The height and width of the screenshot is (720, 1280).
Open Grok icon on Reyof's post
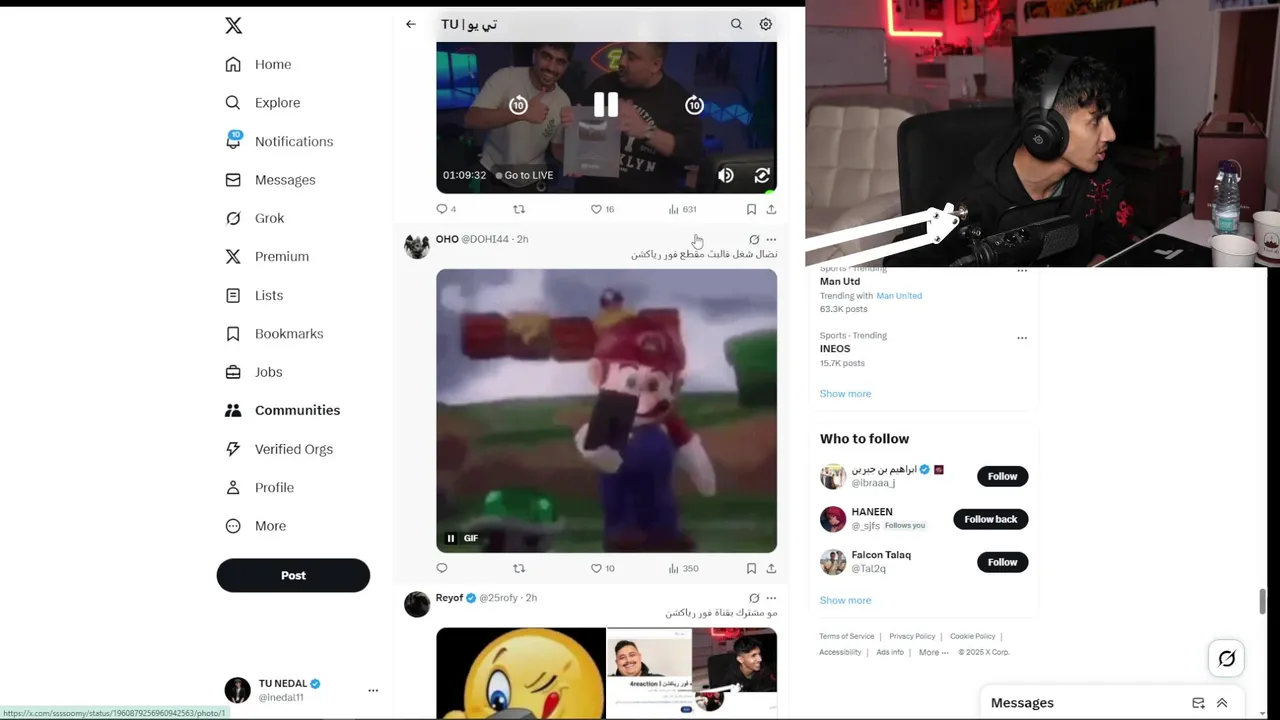pos(754,598)
